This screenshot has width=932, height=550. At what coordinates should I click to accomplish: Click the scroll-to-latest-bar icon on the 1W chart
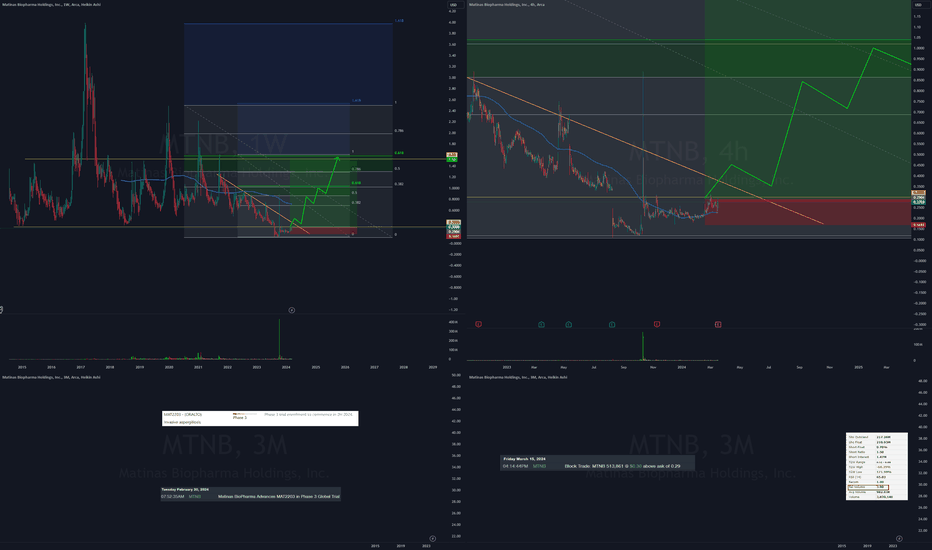(291, 310)
